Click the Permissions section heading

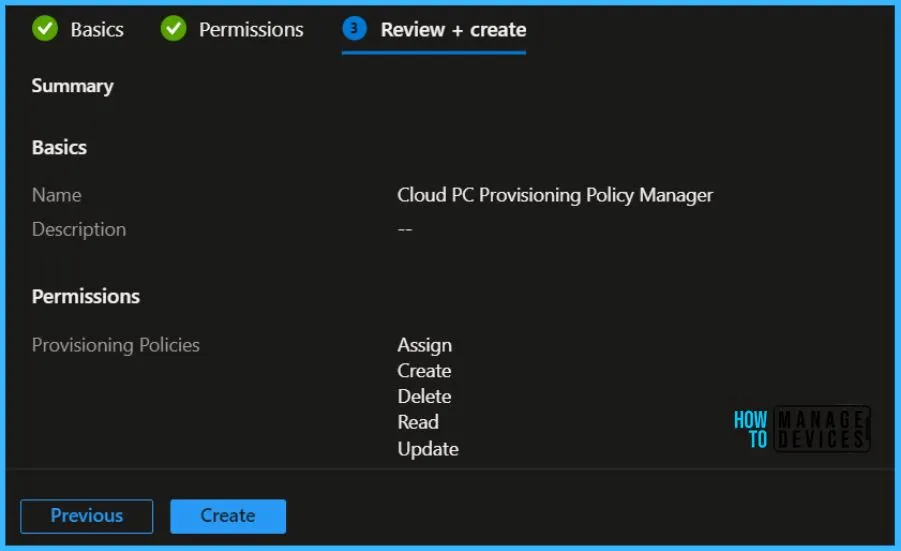[x=86, y=297]
